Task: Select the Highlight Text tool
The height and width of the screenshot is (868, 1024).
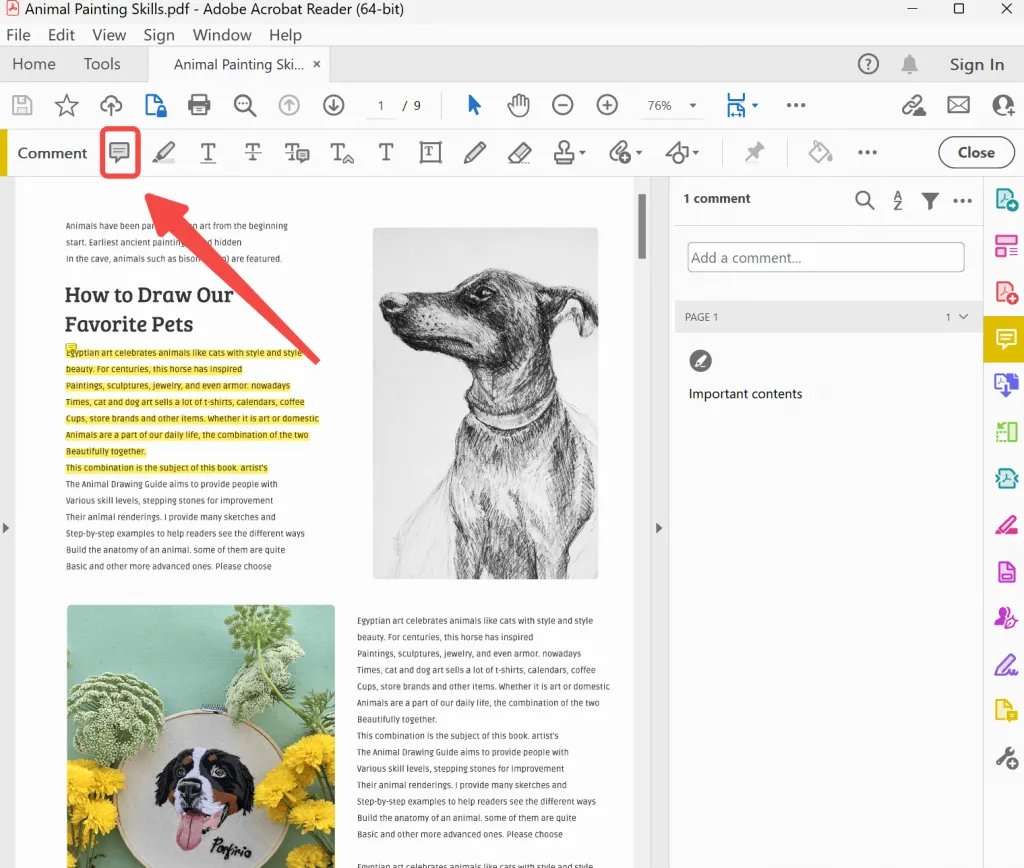Action: point(163,152)
